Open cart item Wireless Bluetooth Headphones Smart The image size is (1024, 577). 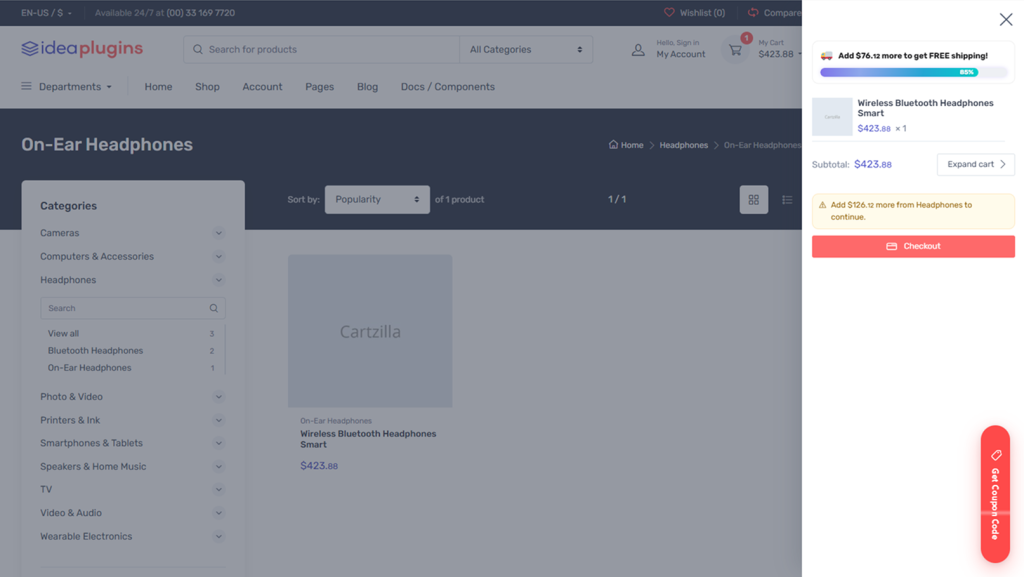click(925, 108)
